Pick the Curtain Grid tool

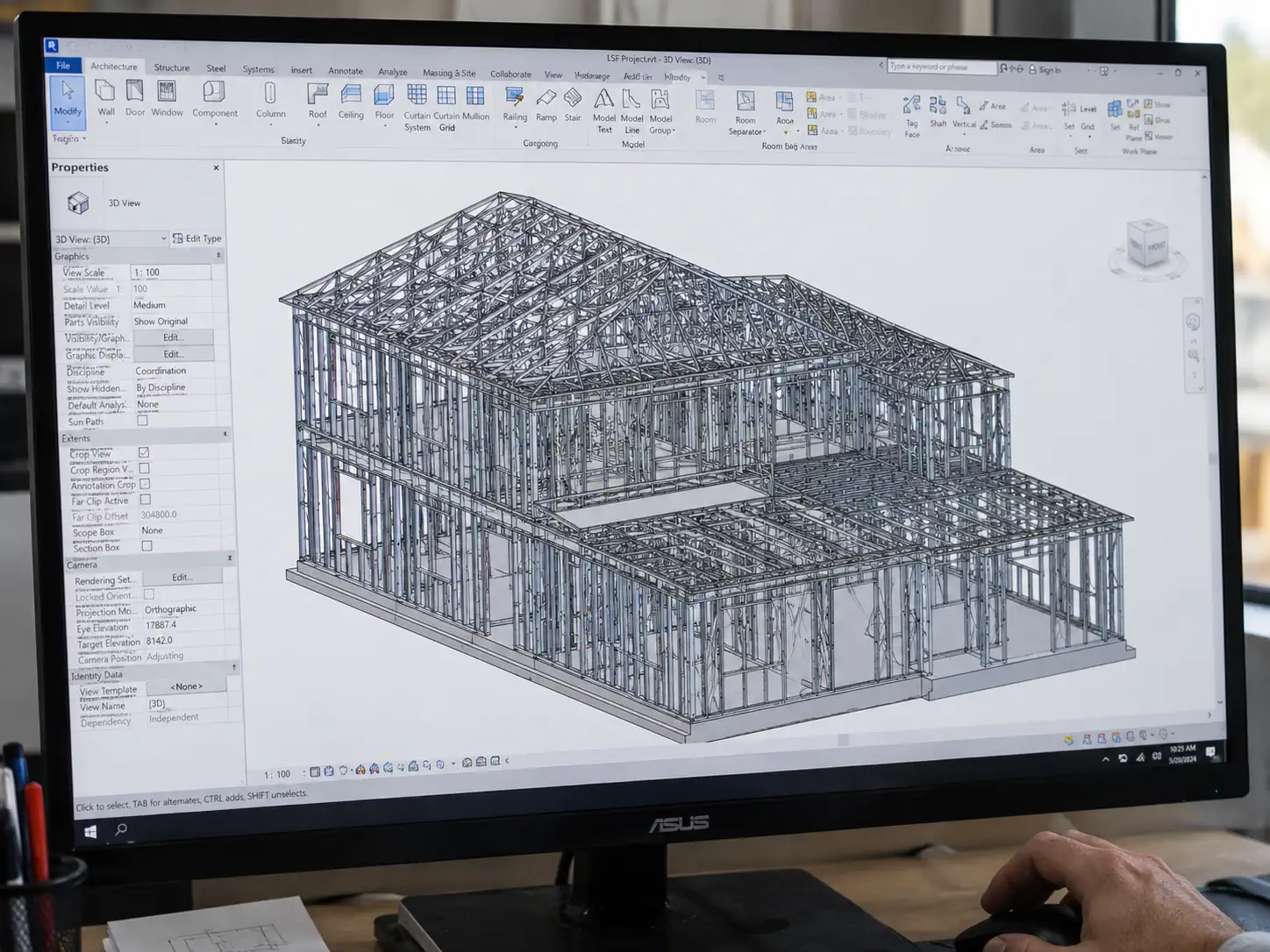point(446,107)
